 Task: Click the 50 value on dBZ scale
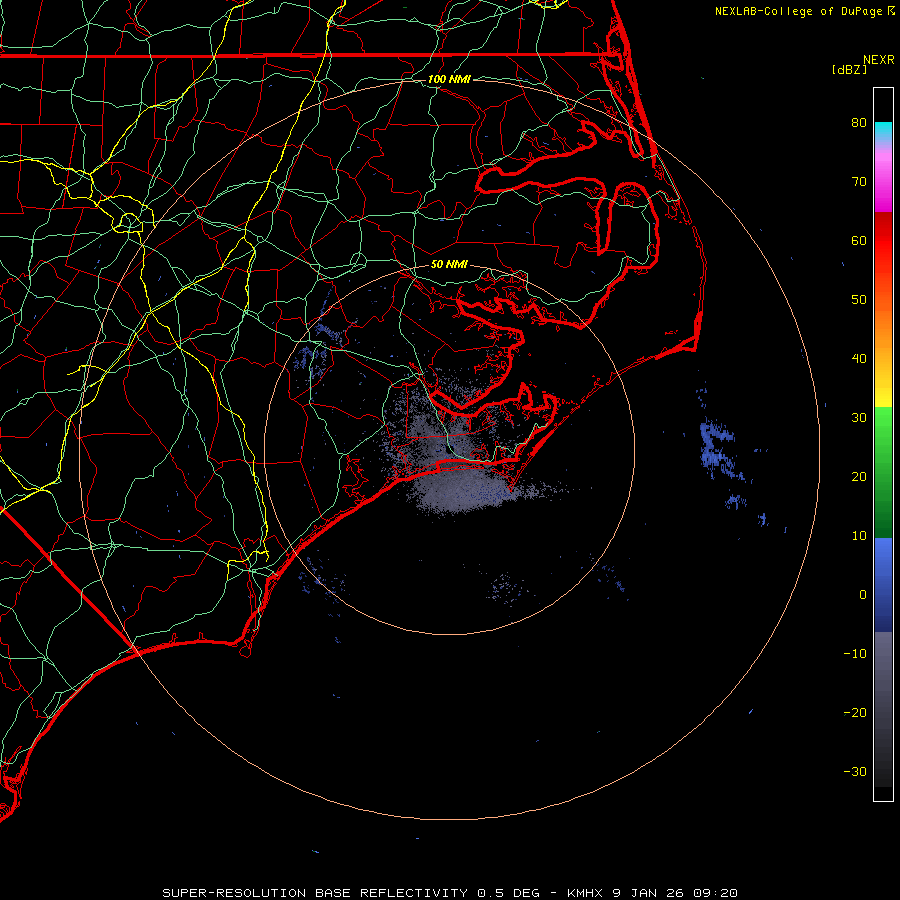pos(859,300)
